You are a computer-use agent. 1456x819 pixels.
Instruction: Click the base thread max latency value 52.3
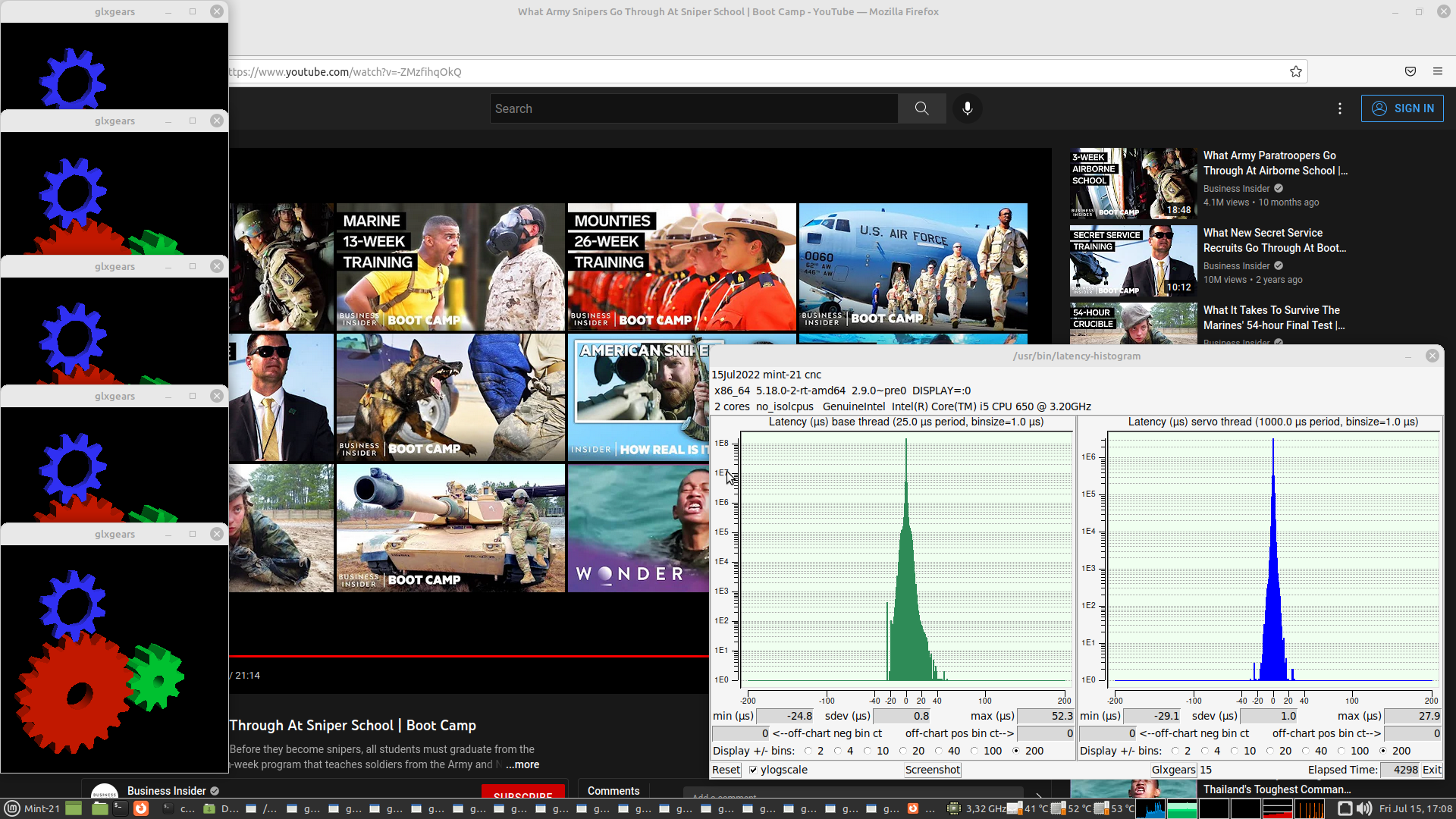pos(1046,716)
